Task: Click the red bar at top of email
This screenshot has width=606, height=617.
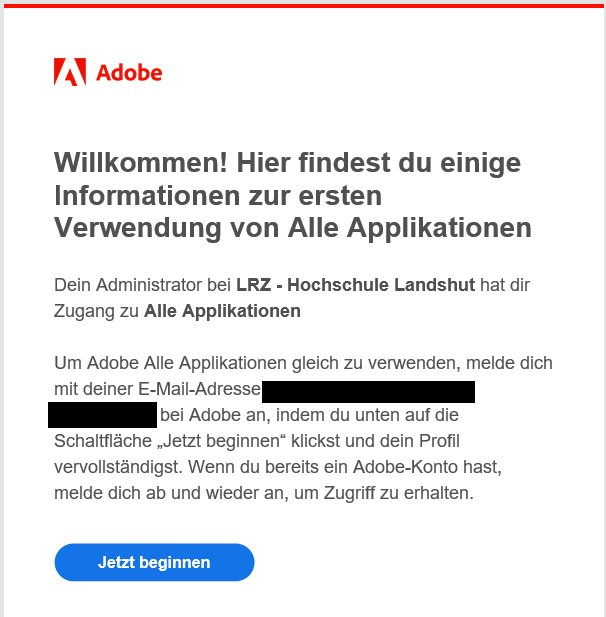Action: click(303, 4)
